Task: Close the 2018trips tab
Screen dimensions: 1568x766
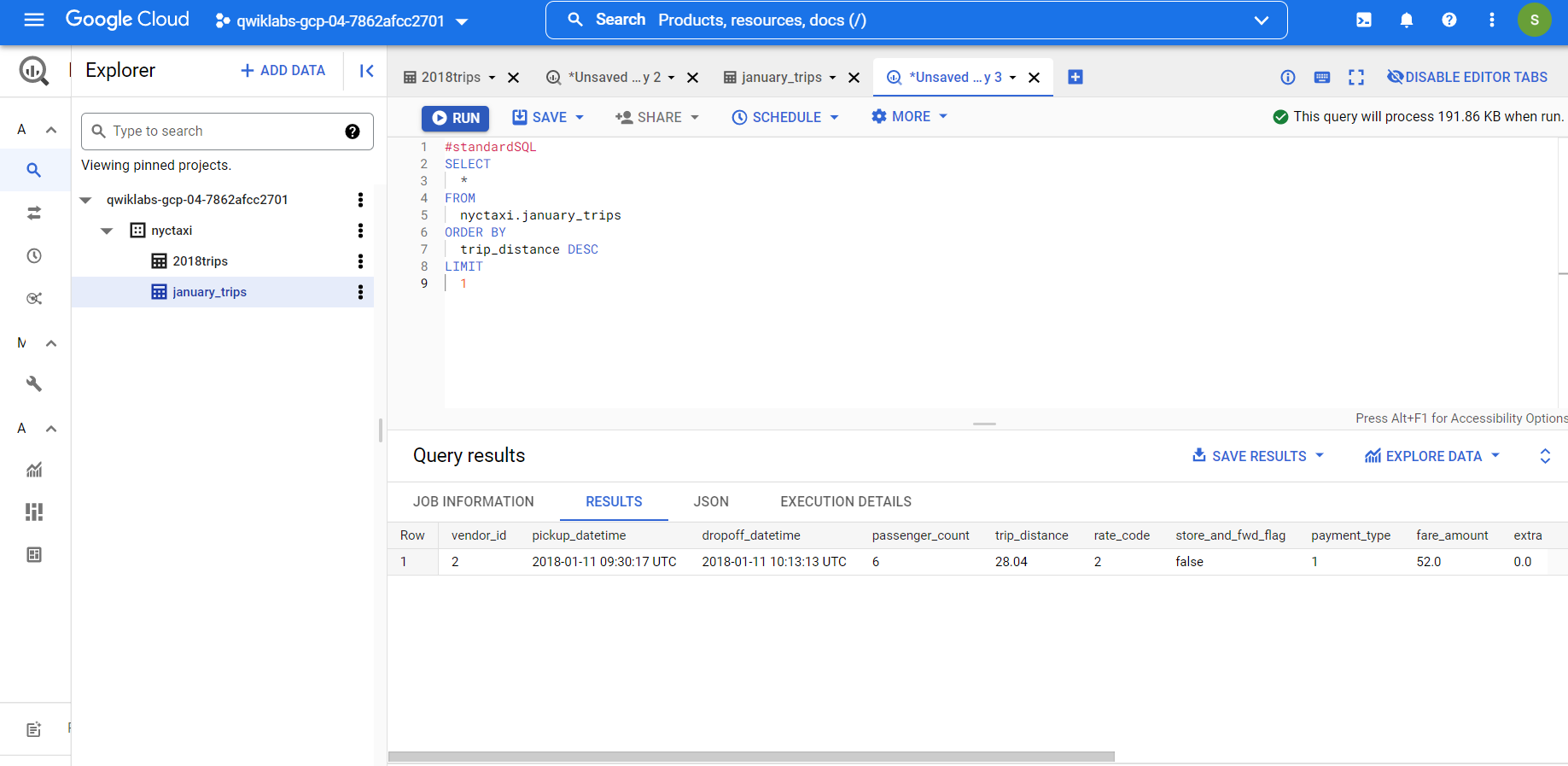Action: 514,78
